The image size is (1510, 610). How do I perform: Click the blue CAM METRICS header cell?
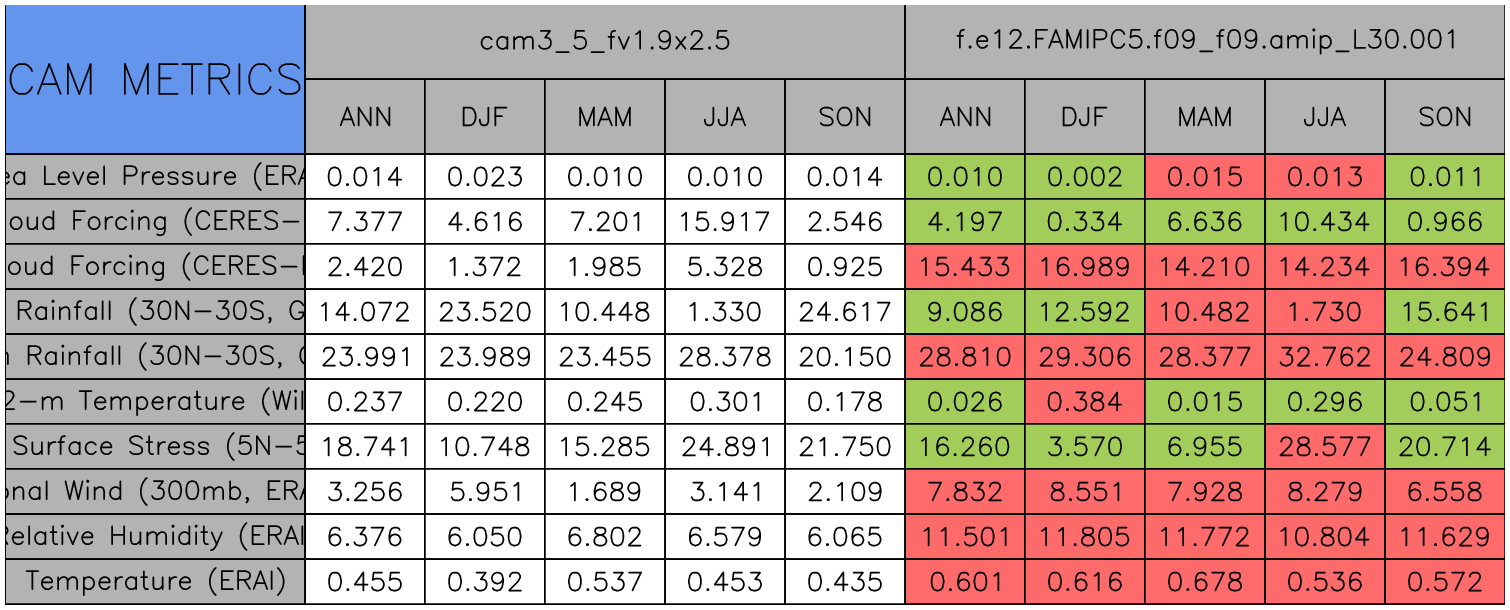pos(155,79)
